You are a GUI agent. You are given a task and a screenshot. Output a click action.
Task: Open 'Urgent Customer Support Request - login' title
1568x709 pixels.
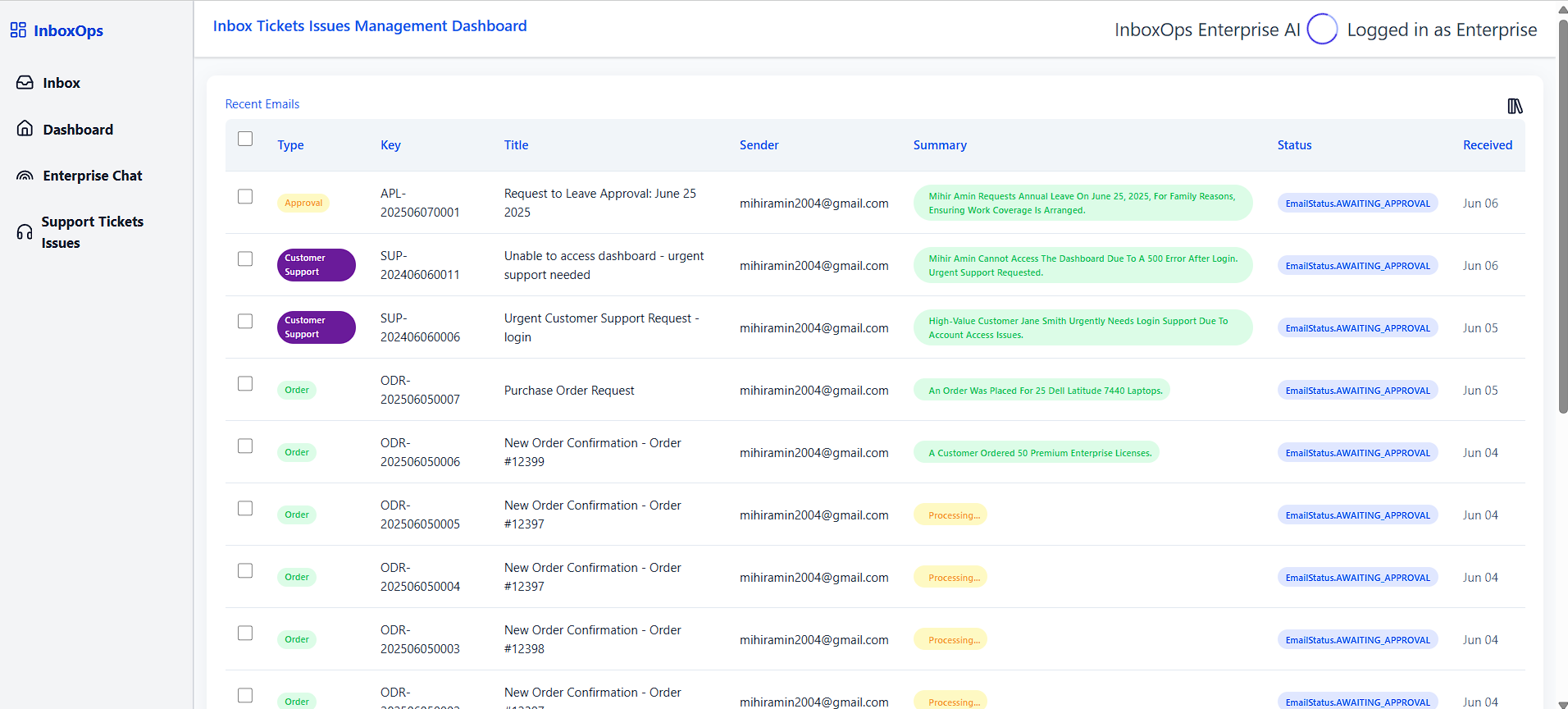pyautogui.click(x=601, y=327)
